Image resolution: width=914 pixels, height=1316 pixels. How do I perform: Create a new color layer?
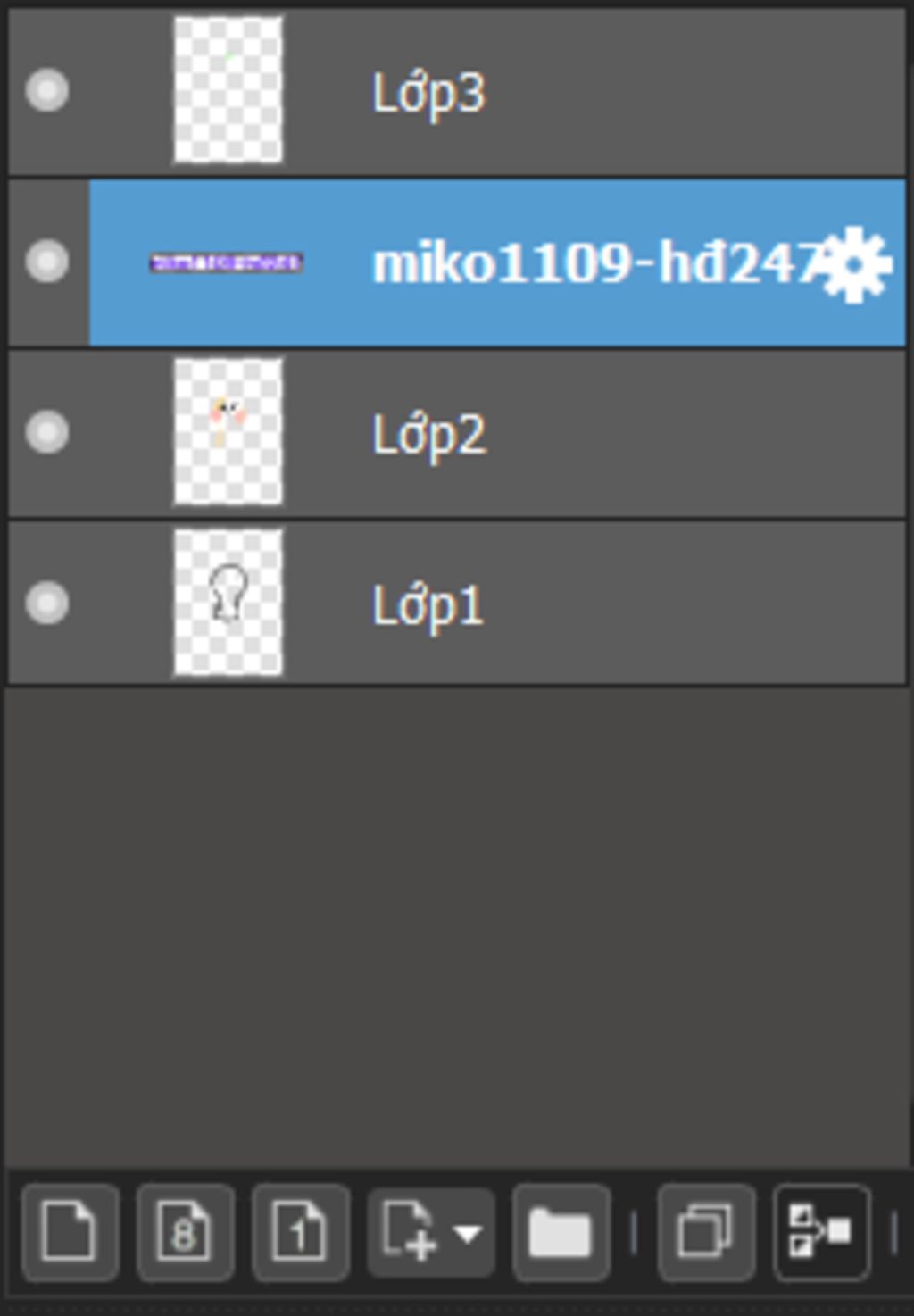[x=70, y=1233]
